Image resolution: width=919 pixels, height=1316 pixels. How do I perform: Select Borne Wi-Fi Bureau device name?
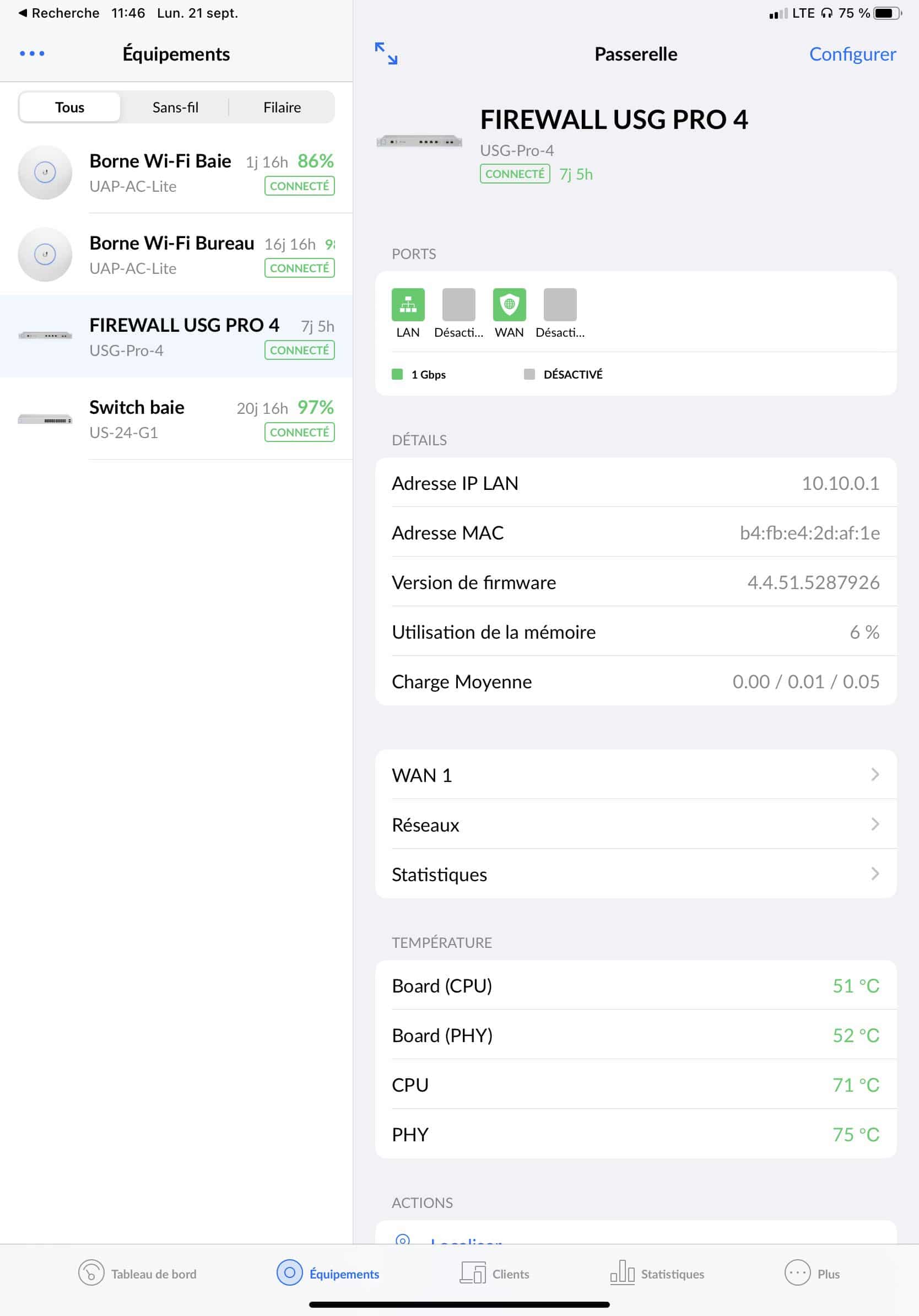point(172,243)
